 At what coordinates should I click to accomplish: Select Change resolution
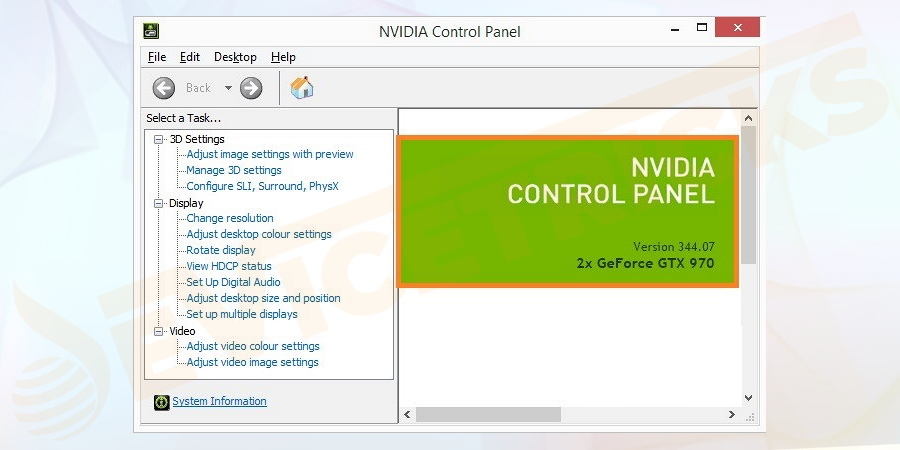[230, 218]
